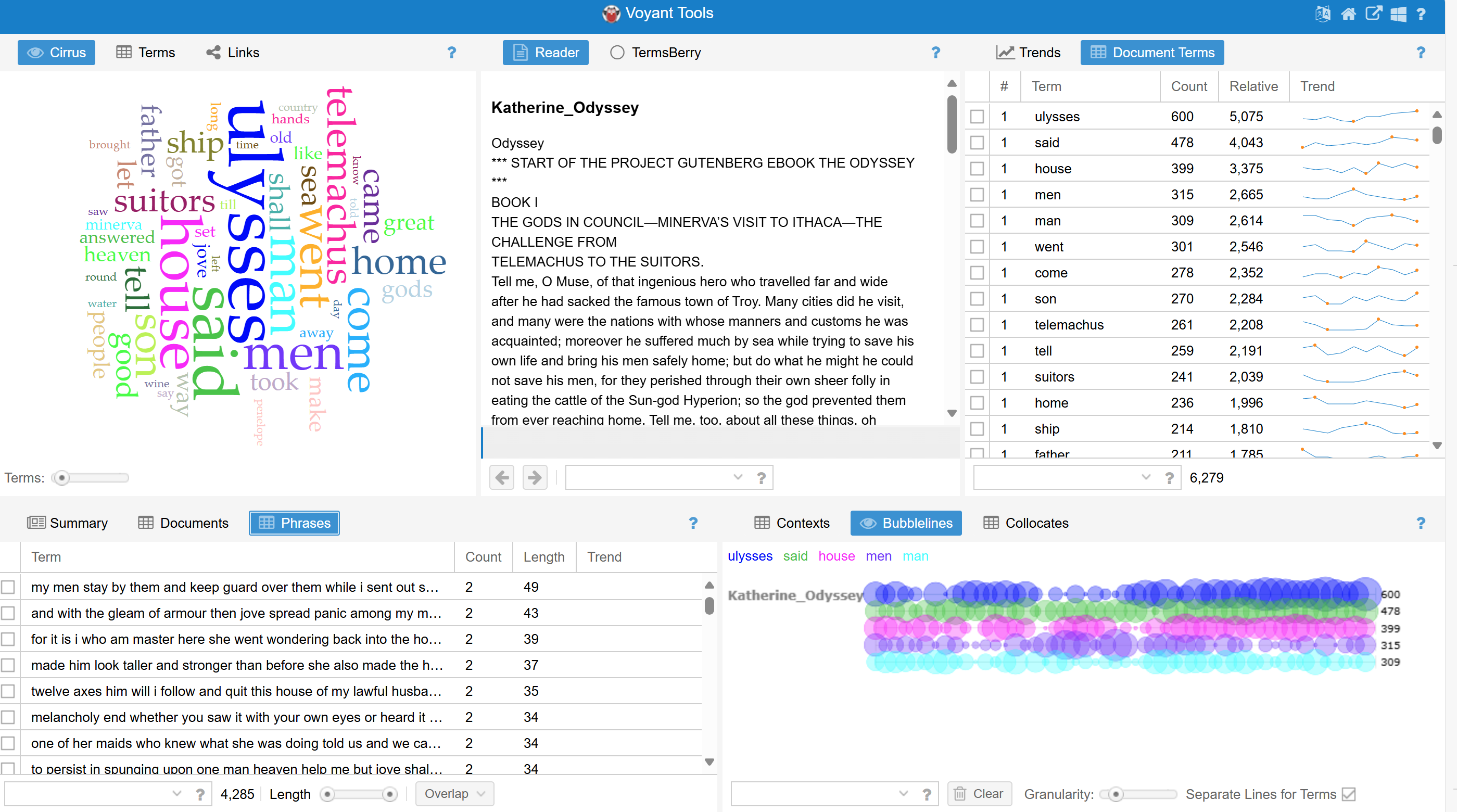Go to previous page with left arrow
Screen dimensions: 1457x812
(x=502, y=478)
